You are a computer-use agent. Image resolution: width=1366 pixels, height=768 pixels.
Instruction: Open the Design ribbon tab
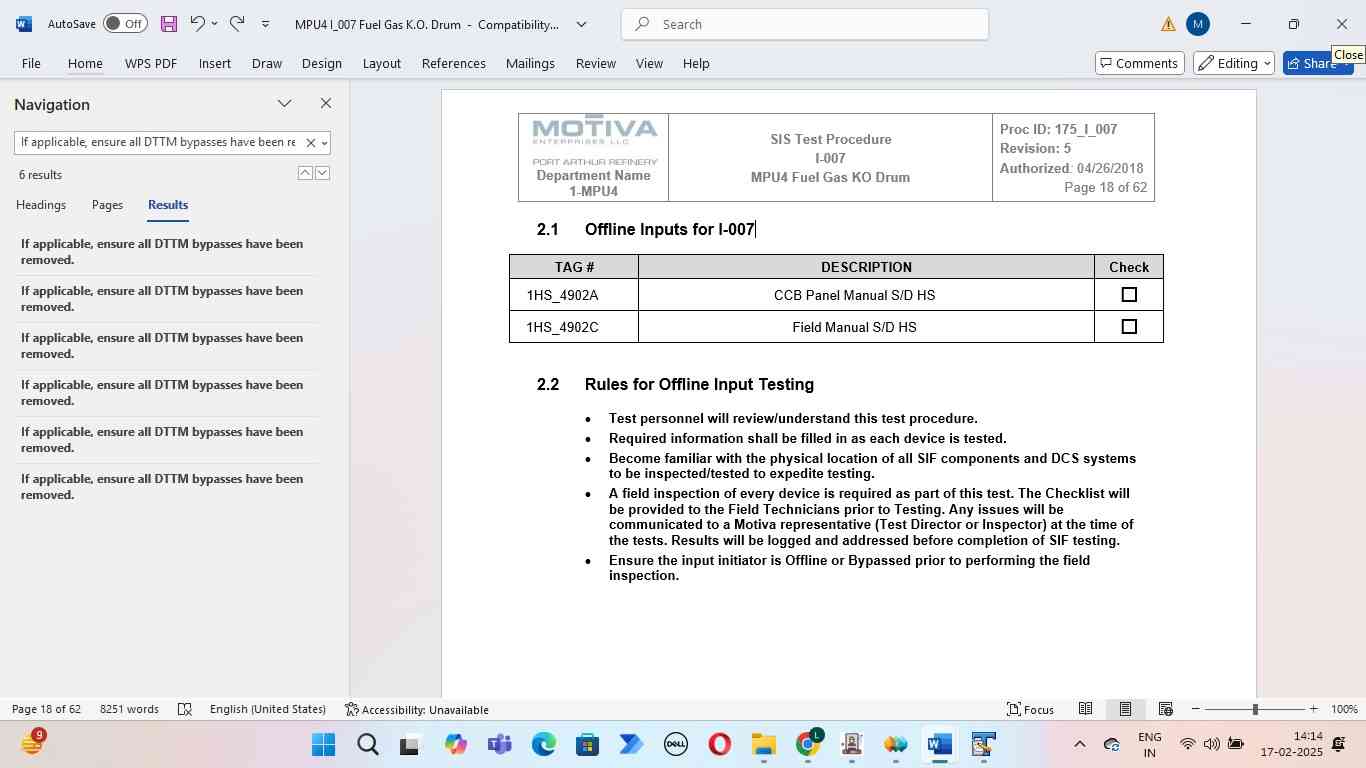pos(321,63)
